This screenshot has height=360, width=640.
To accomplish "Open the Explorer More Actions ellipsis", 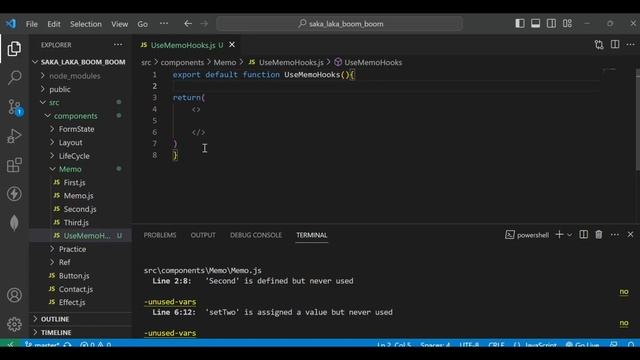I will coord(118,44).
